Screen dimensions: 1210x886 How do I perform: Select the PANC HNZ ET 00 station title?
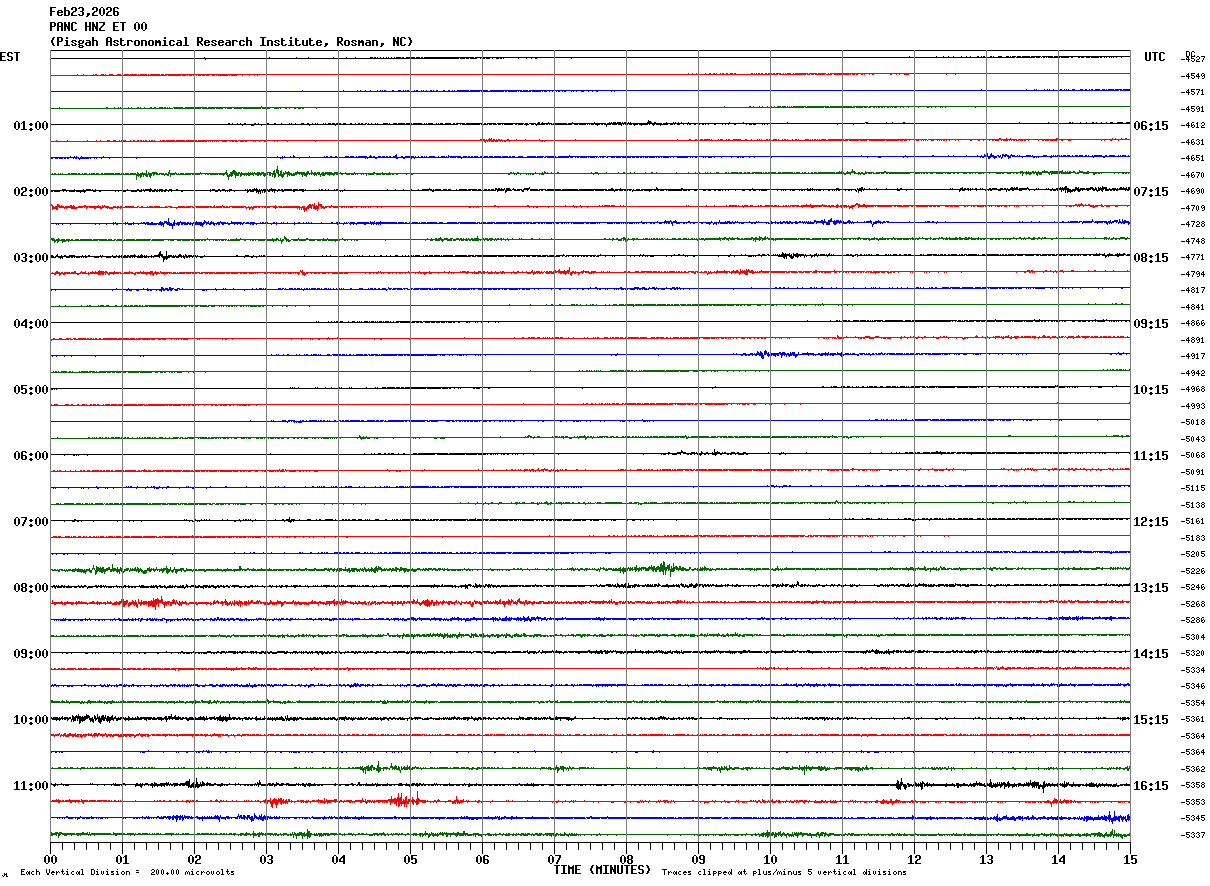[98, 27]
